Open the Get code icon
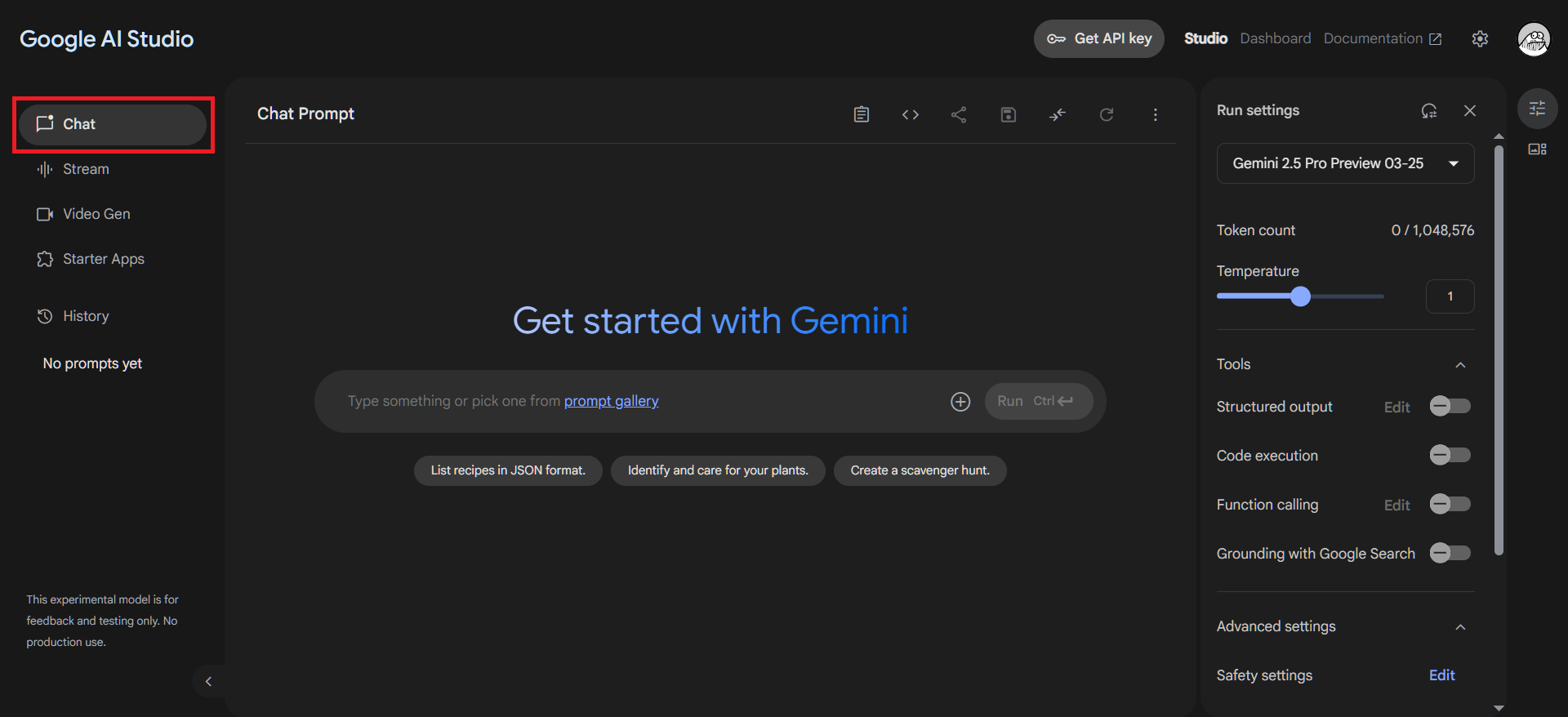The image size is (1568, 717). (x=910, y=114)
